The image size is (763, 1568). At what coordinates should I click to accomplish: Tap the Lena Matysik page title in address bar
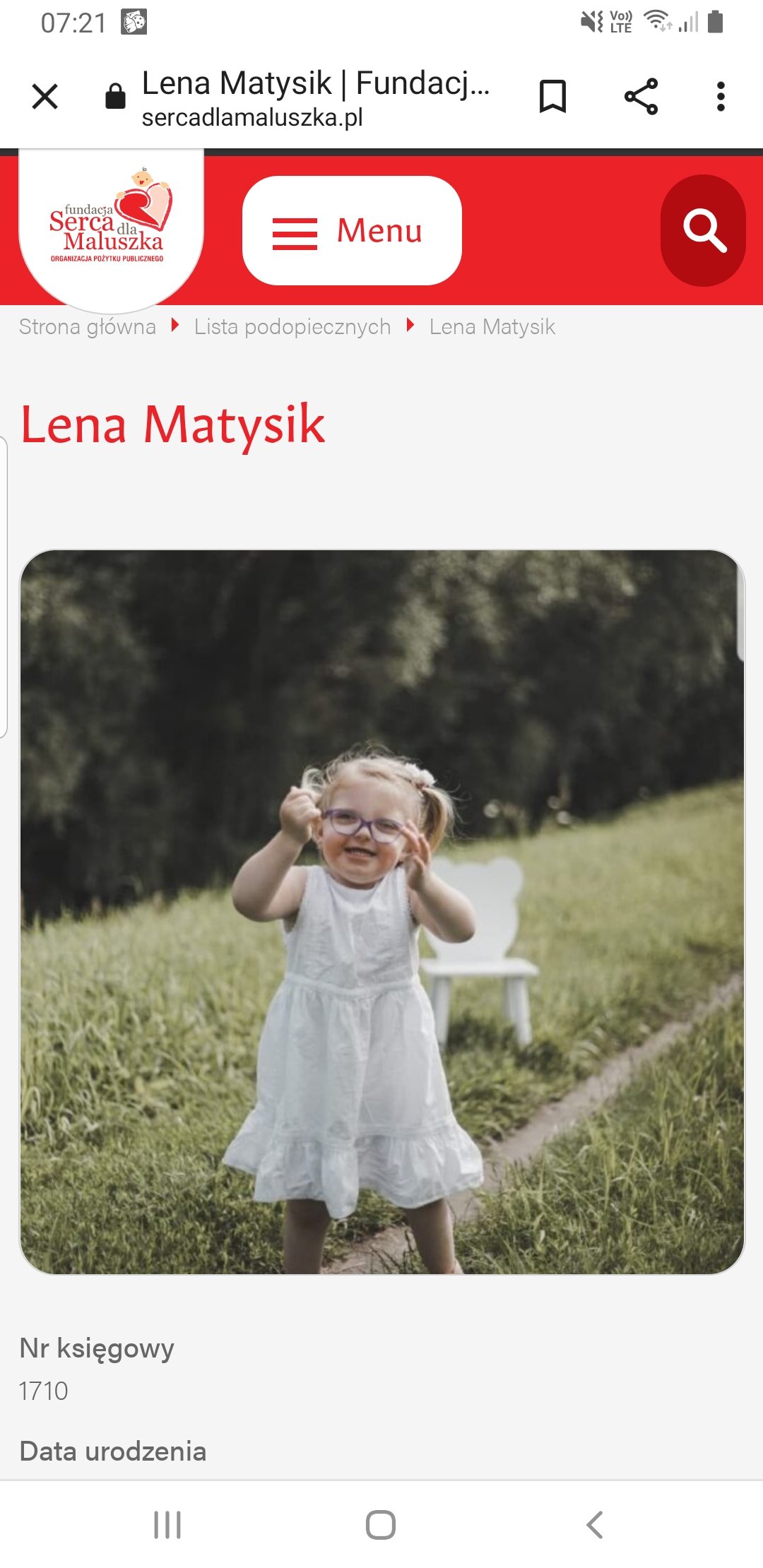315,83
